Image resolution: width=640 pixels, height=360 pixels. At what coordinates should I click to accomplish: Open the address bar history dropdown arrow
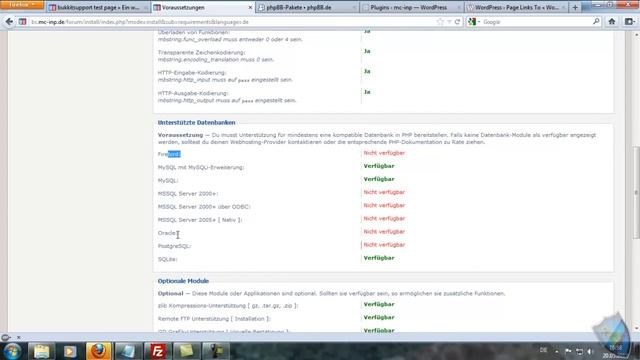coord(449,22)
